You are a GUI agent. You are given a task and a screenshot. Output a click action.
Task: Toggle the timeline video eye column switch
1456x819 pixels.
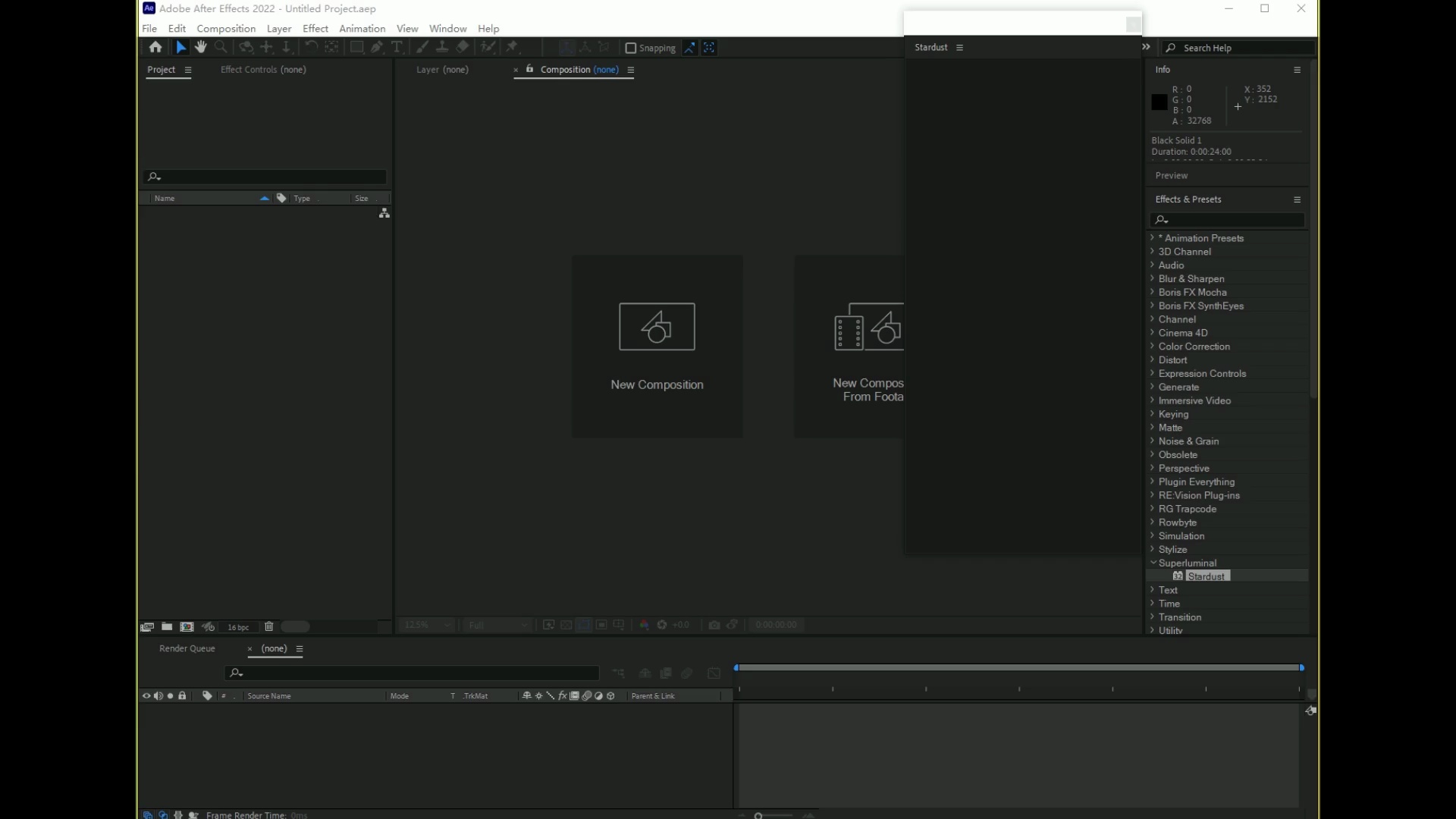pos(146,695)
